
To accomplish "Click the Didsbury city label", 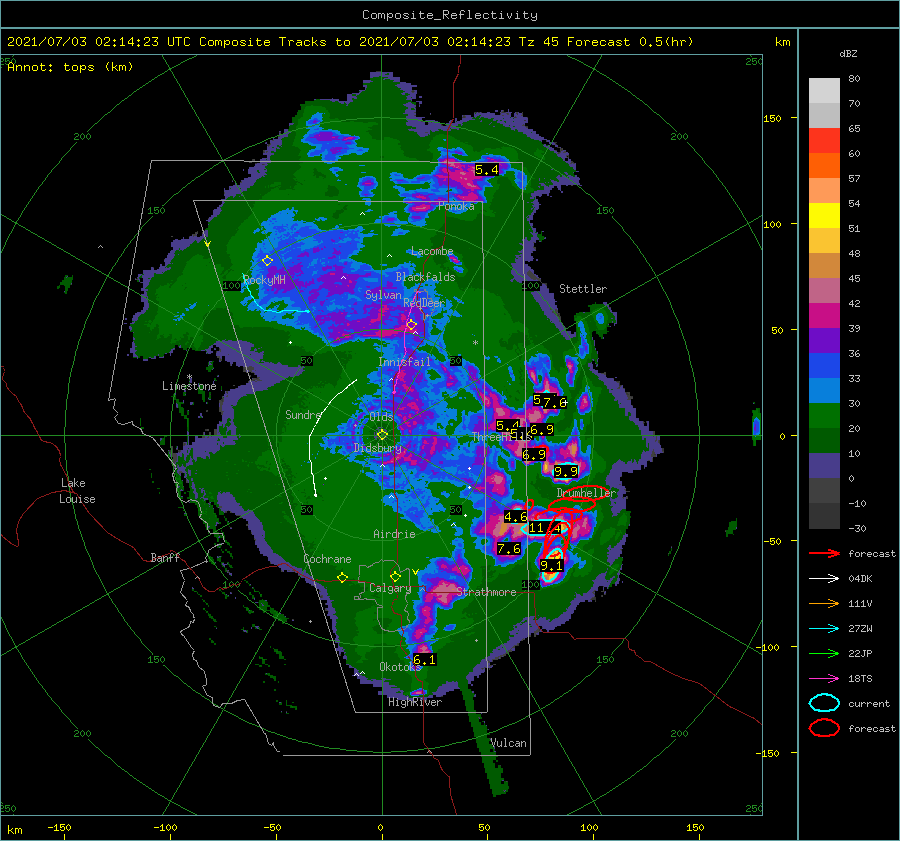I will (x=377, y=448).
